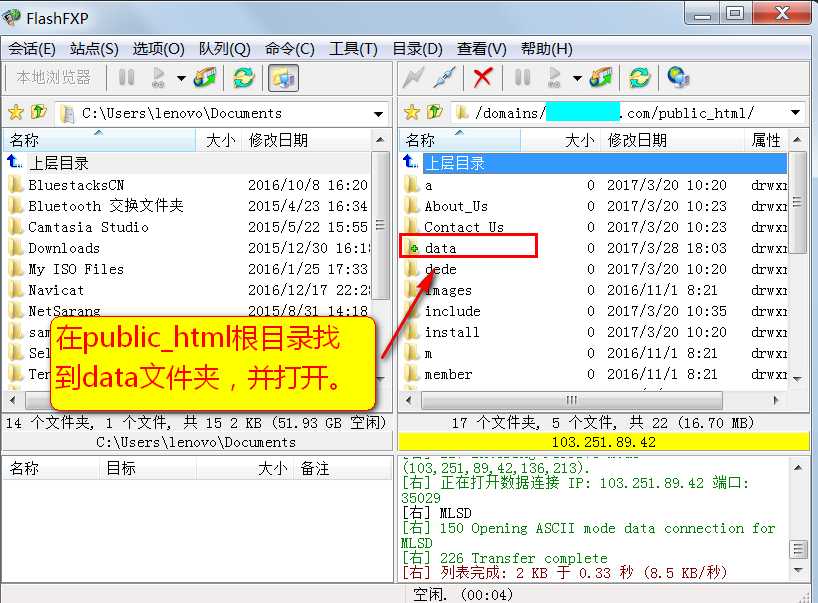Expand the local path dropdown
The image size is (818, 603).
pyautogui.click(x=379, y=114)
